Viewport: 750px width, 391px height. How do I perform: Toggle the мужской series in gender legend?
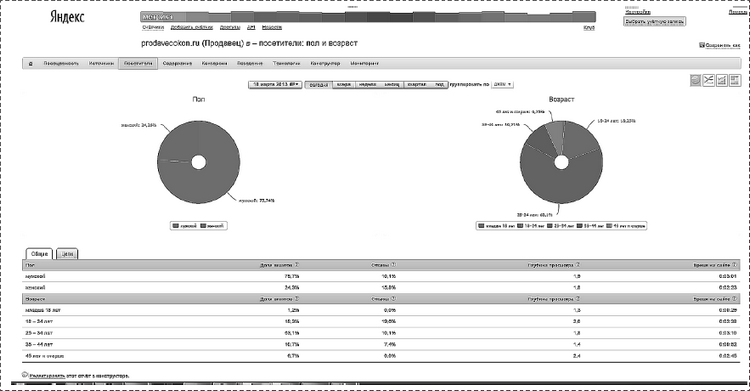185,226
